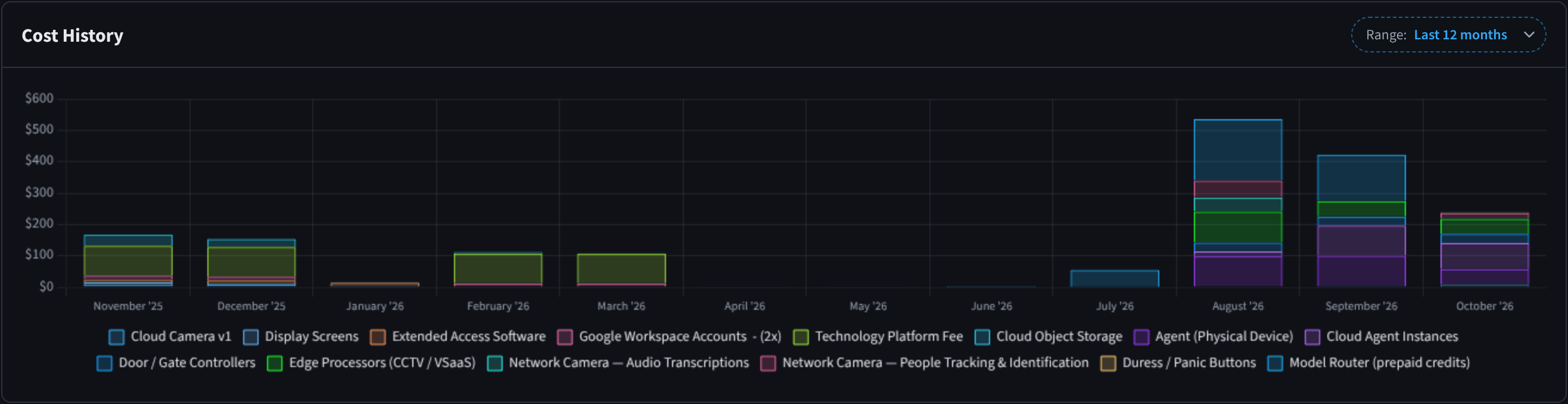The height and width of the screenshot is (404, 1568).
Task: Click the July '26 axis label
Action: 1115,306
